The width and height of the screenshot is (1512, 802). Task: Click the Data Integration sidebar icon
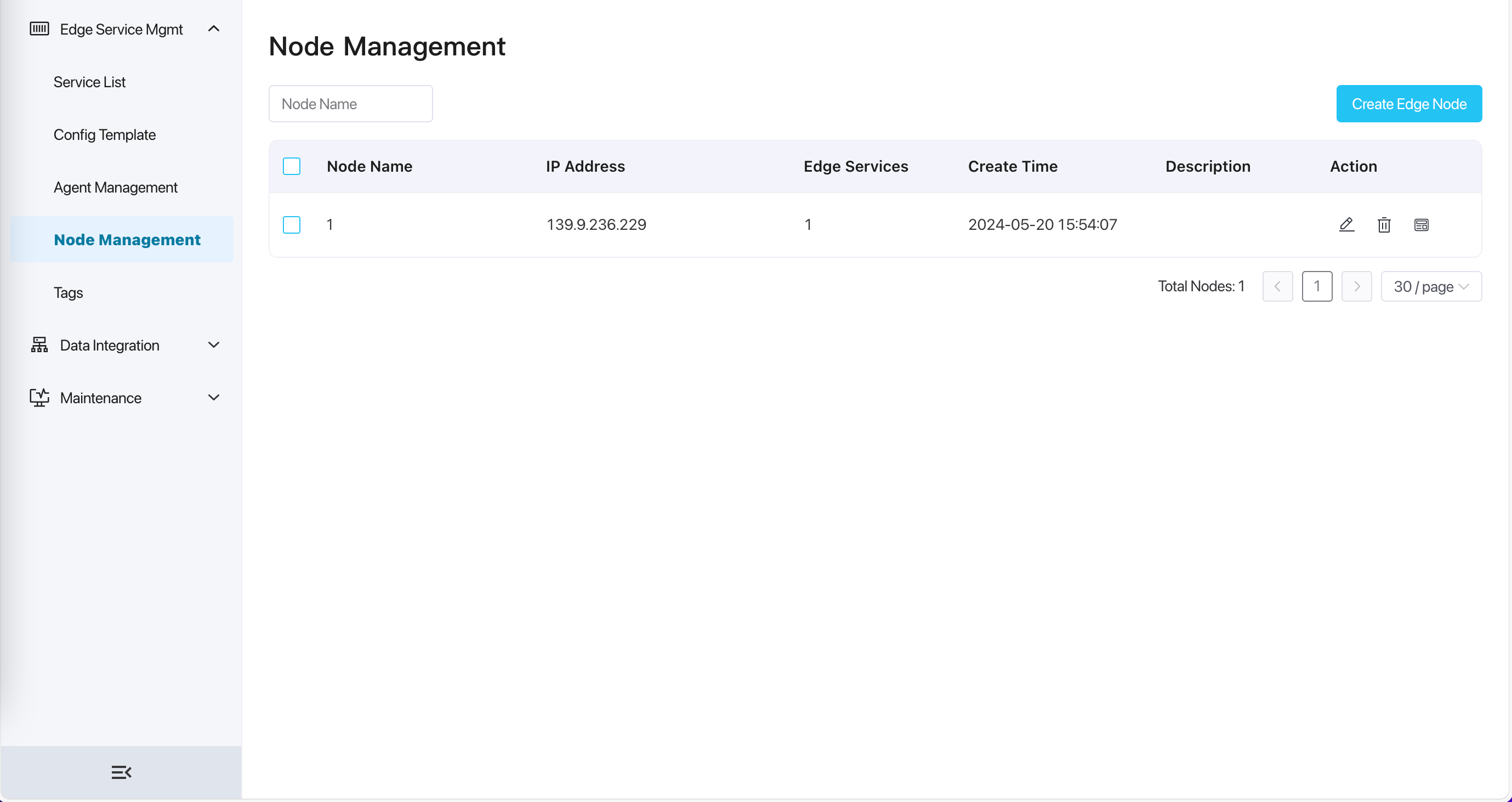pos(39,344)
